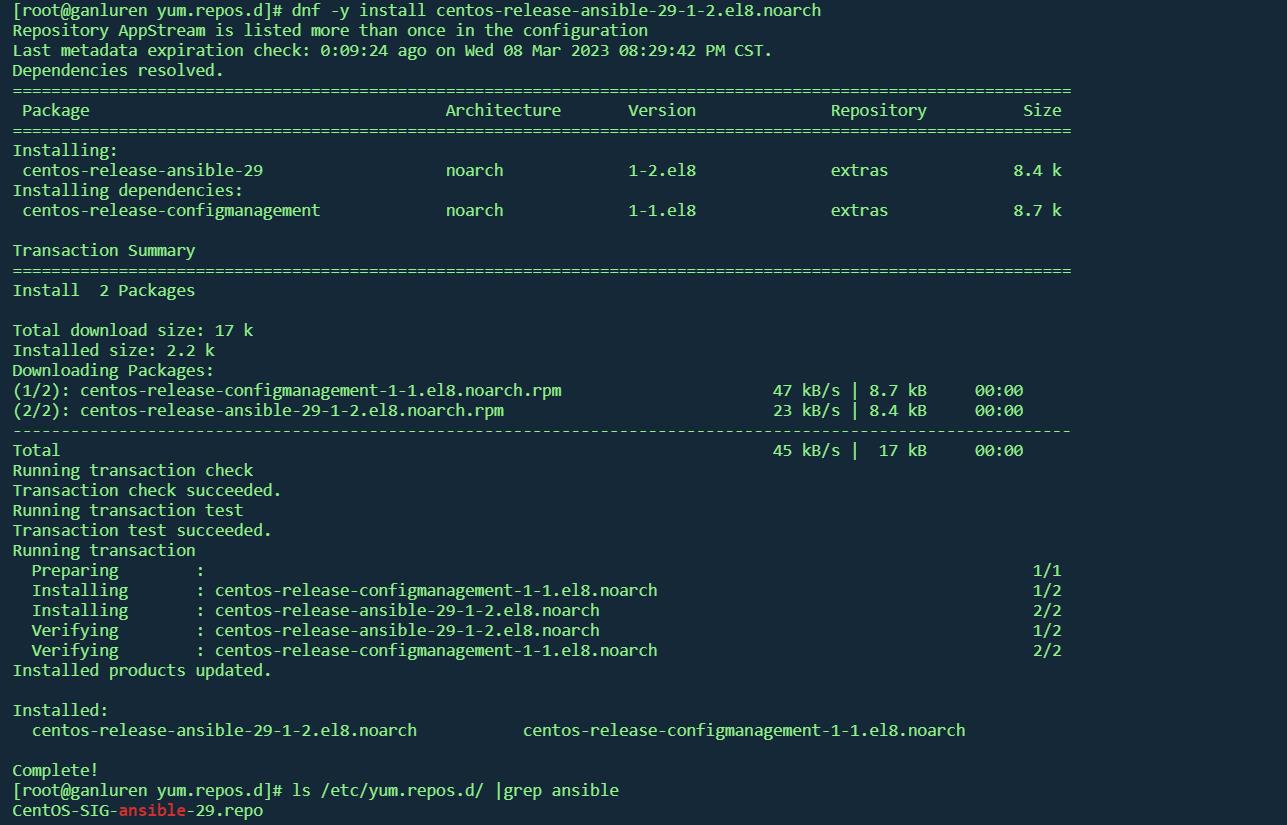Click the dnf install command text
Screen dimensions: 1287x825
[556, 10]
